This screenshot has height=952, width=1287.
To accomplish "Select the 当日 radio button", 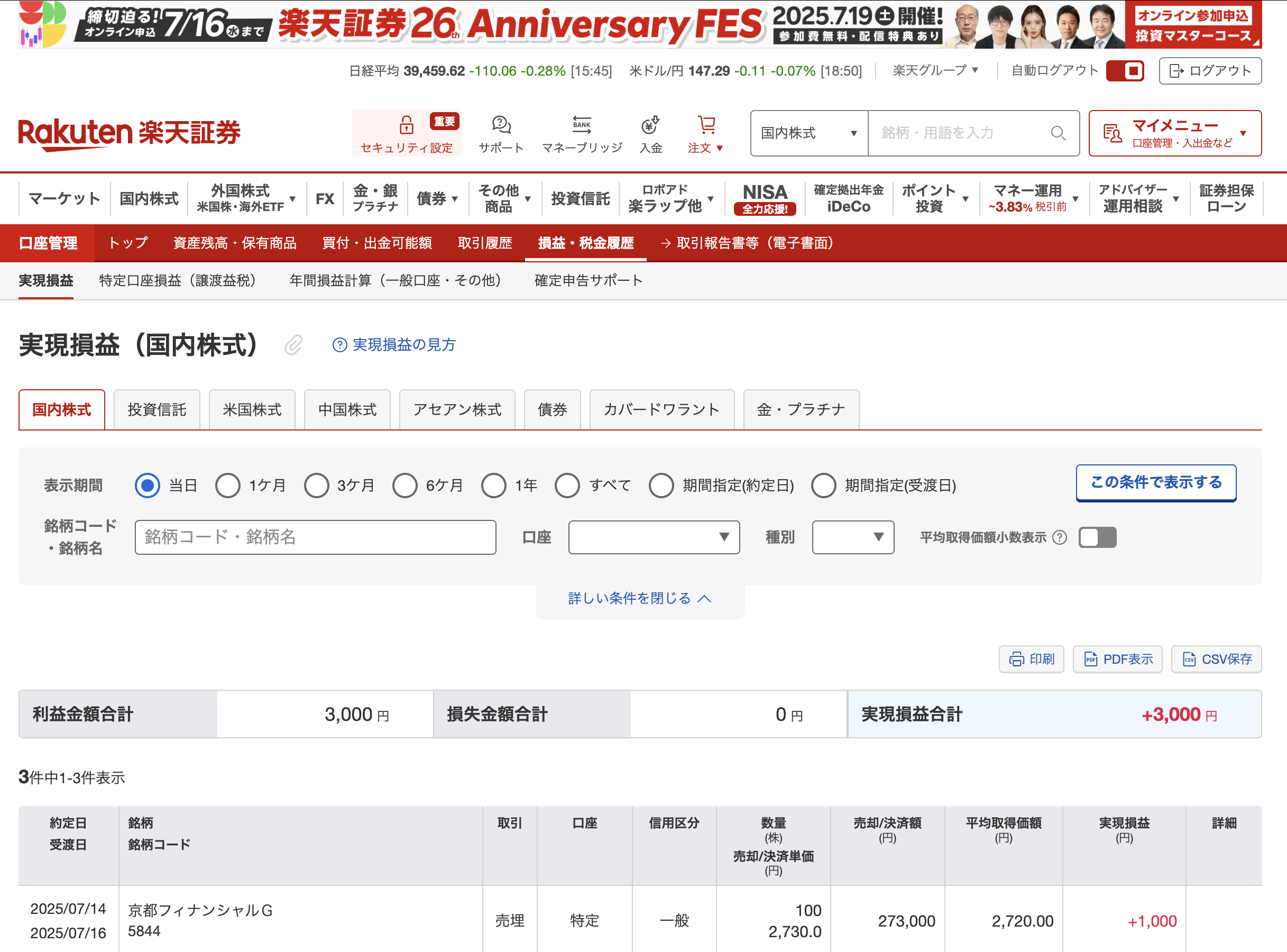I will tap(148, 485).
